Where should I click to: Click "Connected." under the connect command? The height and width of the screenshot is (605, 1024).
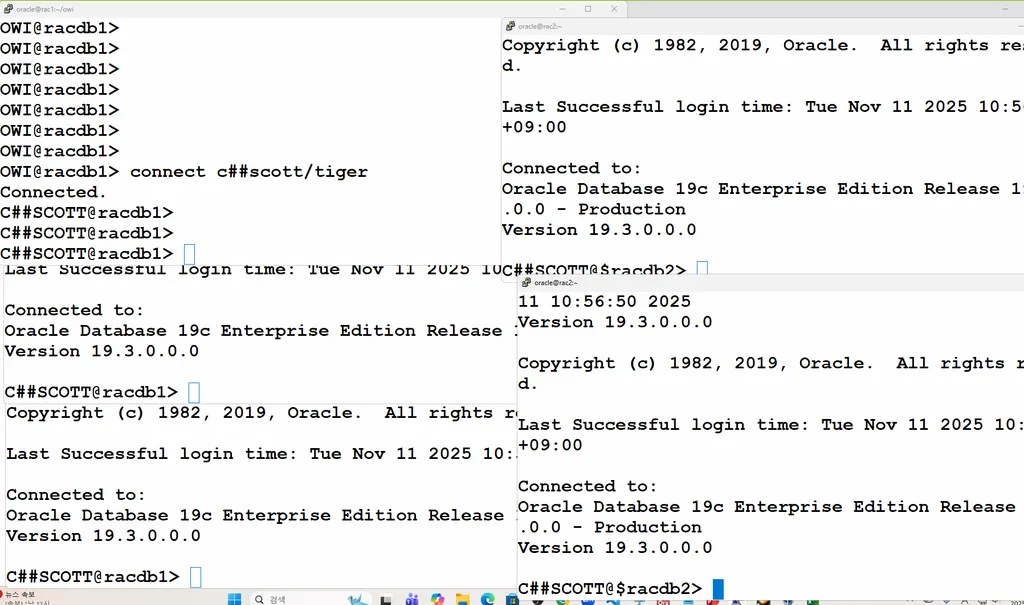53,192
